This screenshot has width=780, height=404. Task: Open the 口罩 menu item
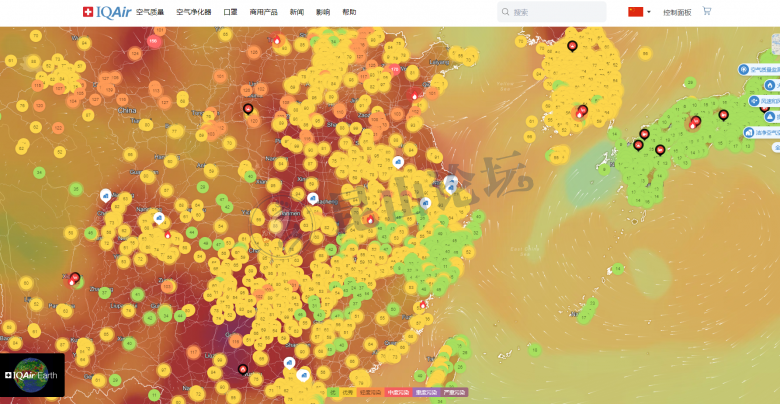pos(230,12)
